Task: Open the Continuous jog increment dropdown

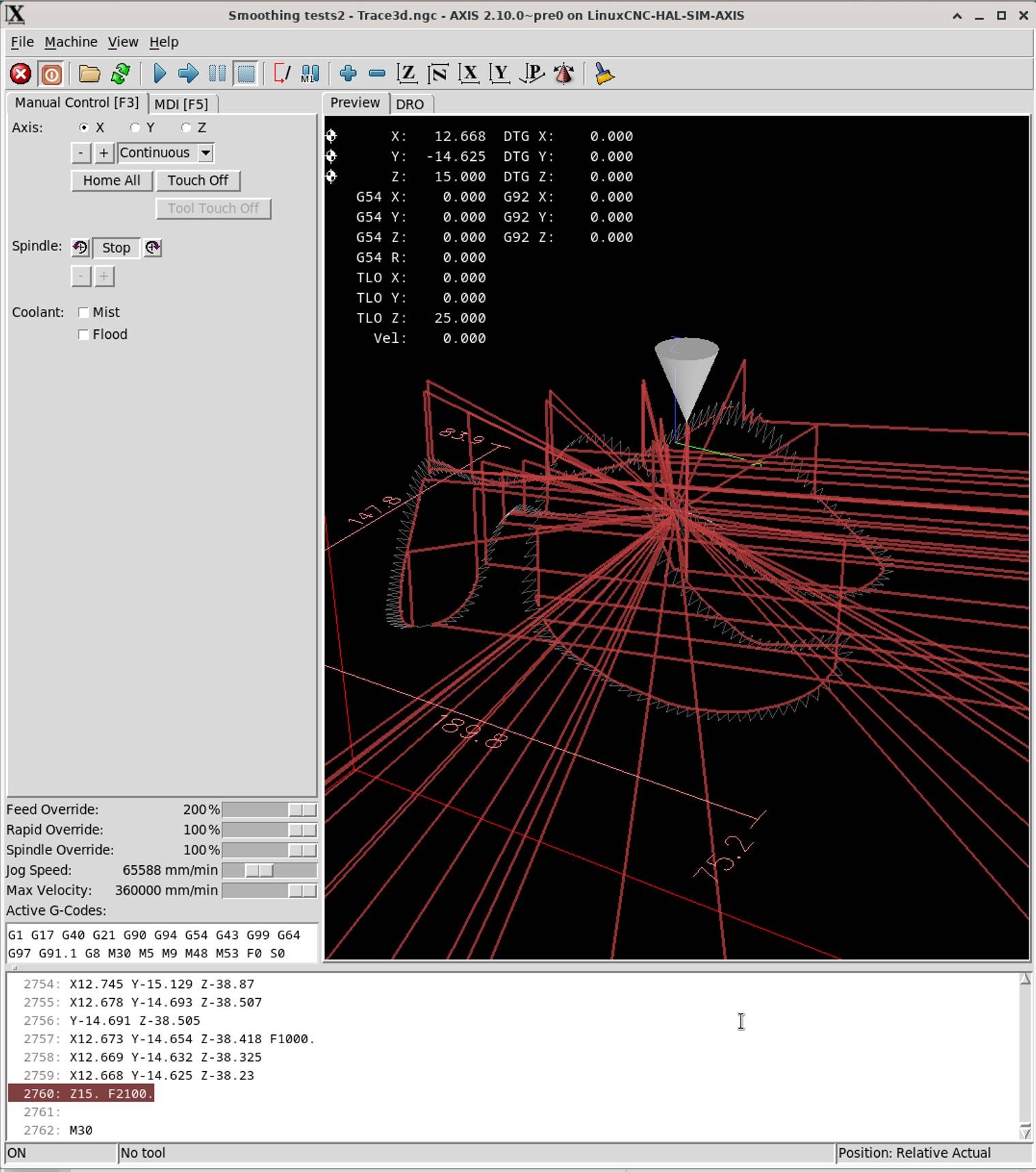Action: (205, 153)
